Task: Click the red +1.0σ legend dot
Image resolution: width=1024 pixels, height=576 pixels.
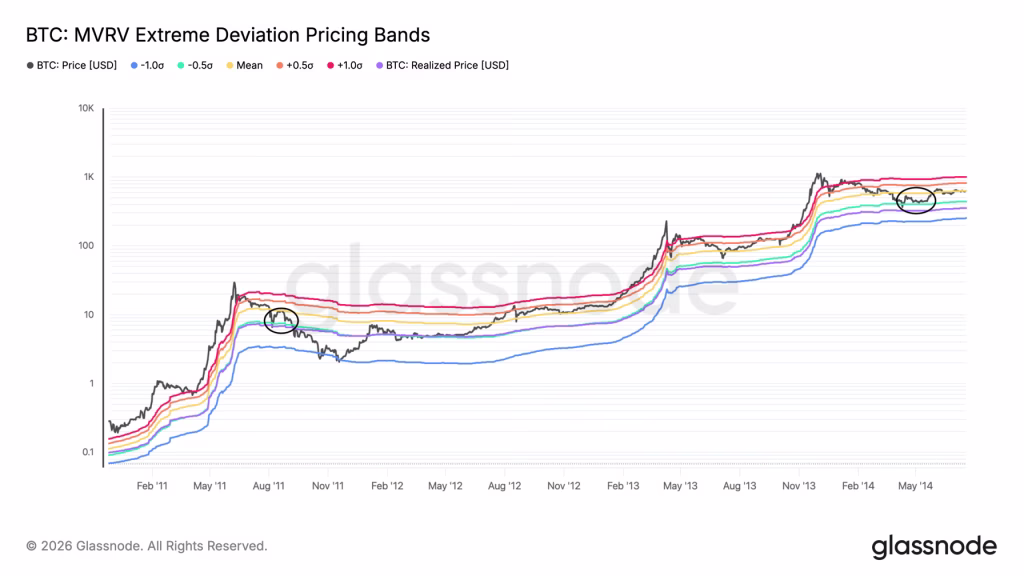Action: 331,65
